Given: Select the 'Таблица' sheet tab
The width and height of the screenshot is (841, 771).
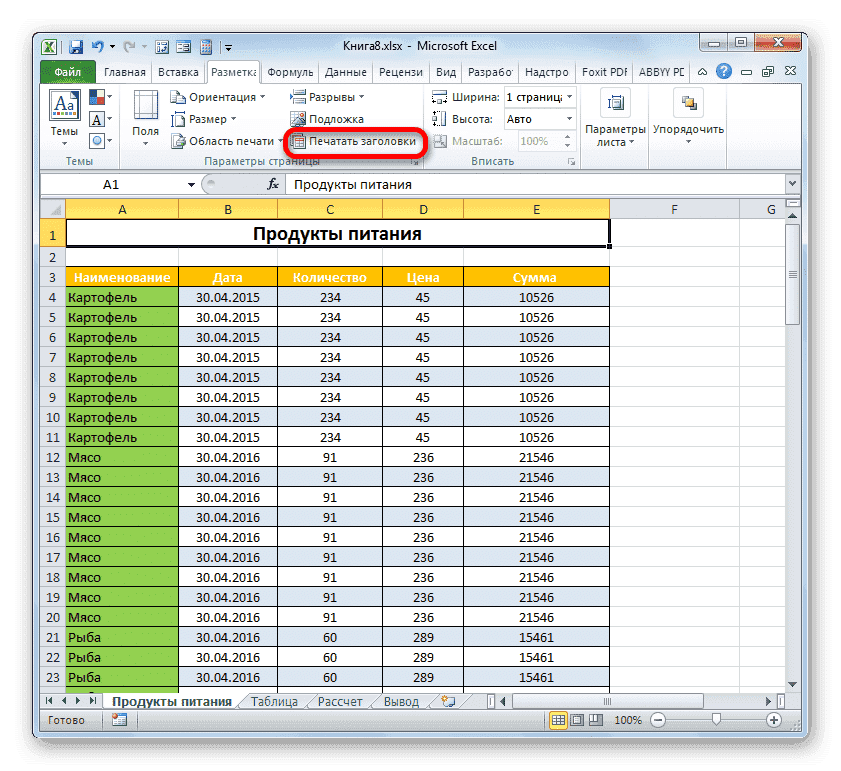Looking at the screenshot, I should coord(273,701).
